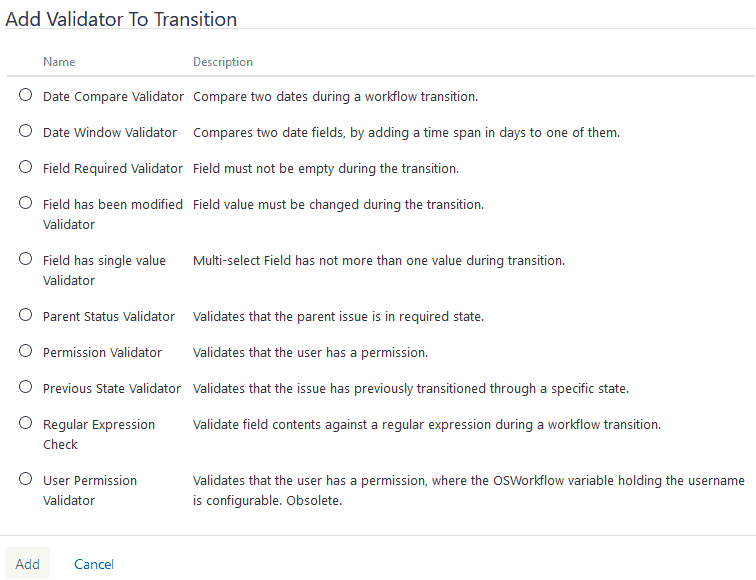The image size is (756, 580).
Task: Pick the Previous State Validator radio button
Action: click(x=26, y=387)
